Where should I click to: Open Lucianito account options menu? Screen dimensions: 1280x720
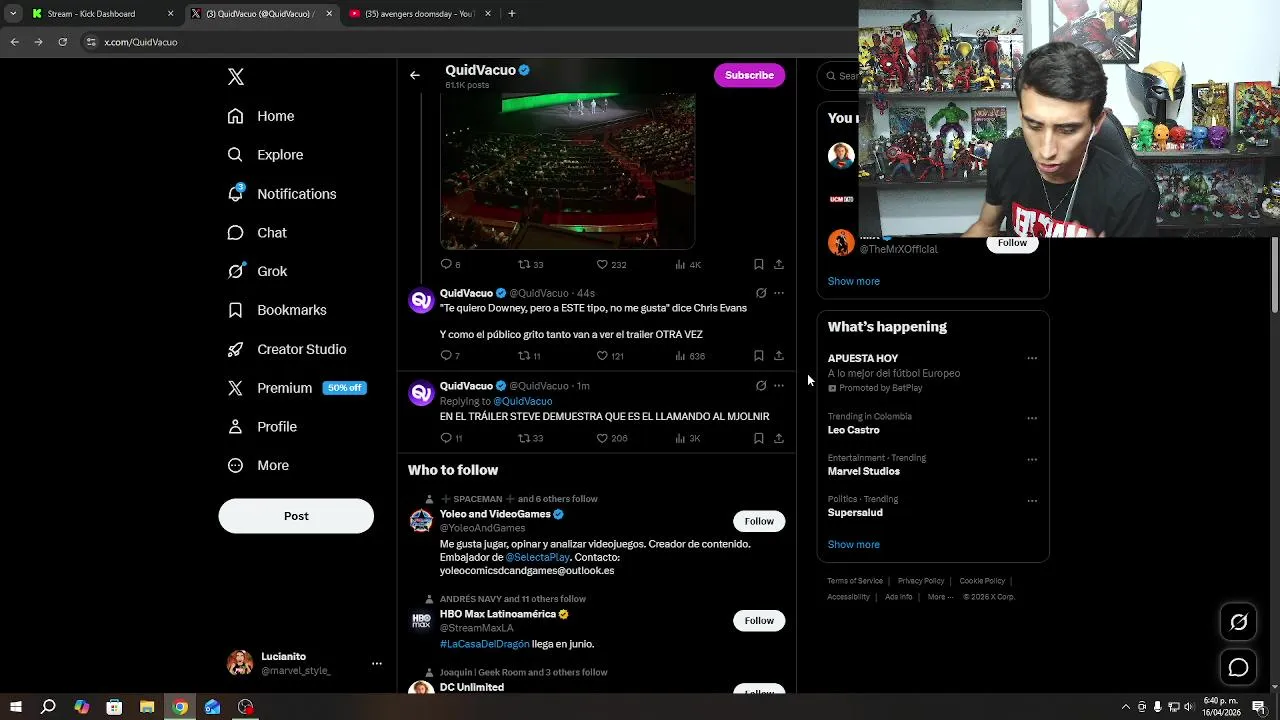pos(376,663)
